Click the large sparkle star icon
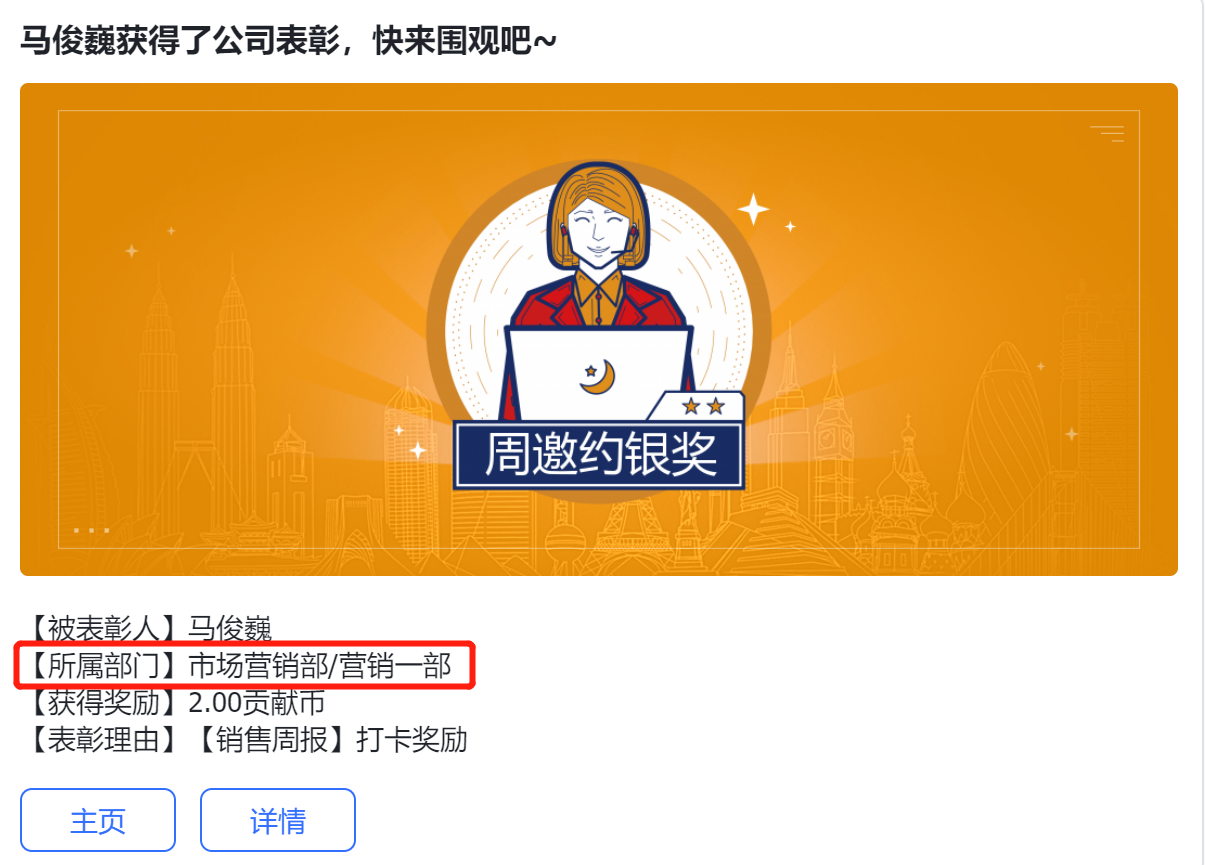 753,209
